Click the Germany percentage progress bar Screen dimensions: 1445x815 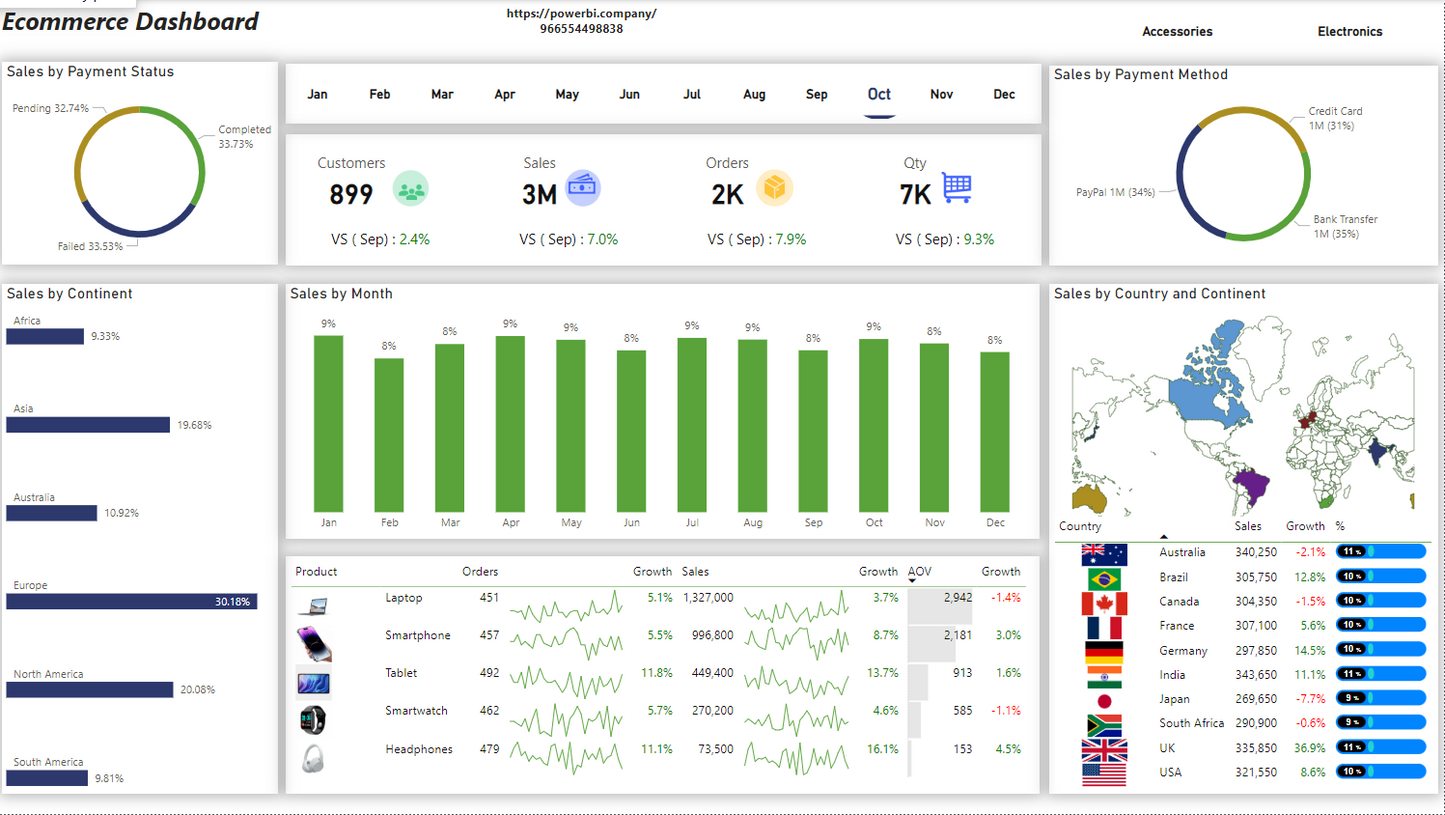pyautogui.click(x=1380, y=650)
